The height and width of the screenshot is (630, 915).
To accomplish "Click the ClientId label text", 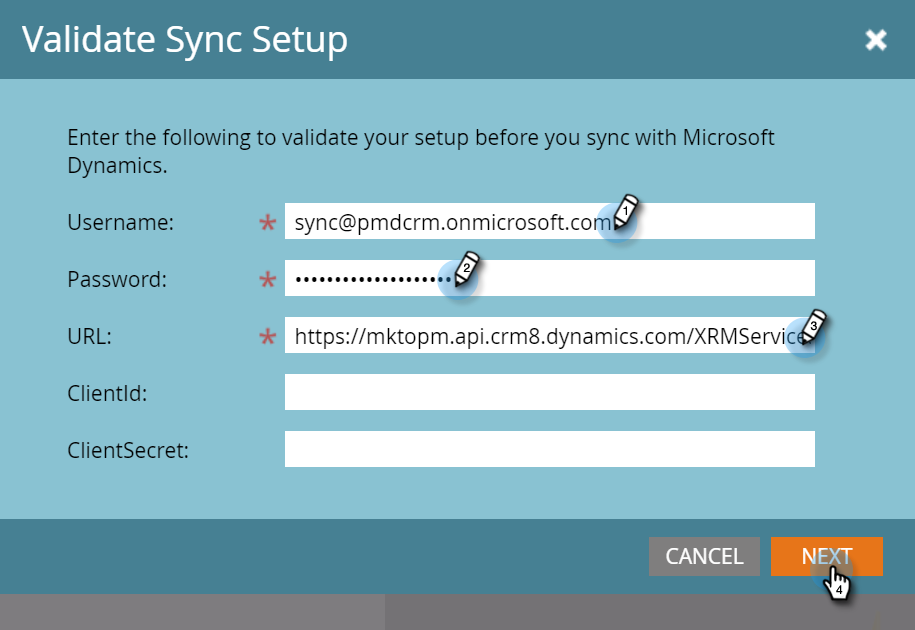I will point(107,394).
